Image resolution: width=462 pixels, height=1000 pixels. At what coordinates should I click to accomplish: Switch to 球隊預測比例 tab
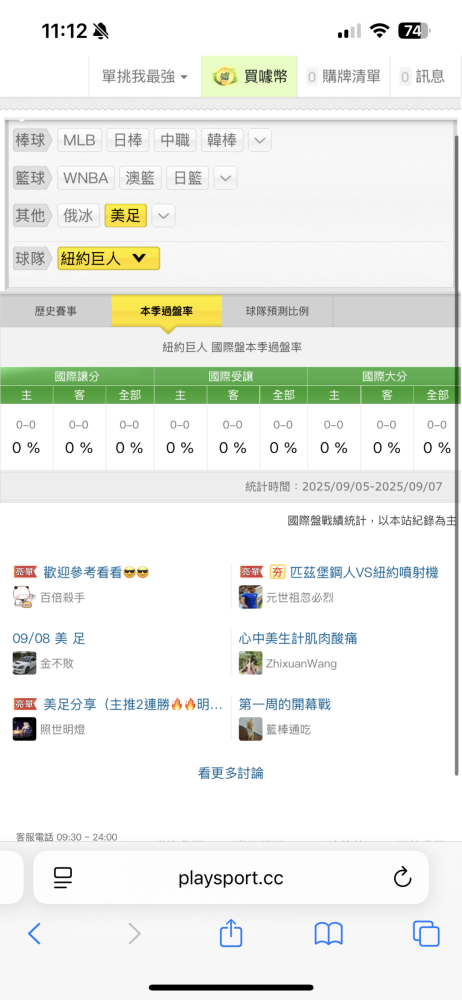(278, 312)
